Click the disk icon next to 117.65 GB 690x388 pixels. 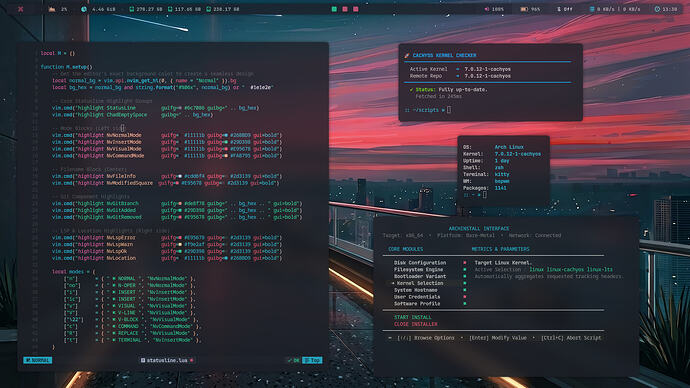[x=170, y=9]
